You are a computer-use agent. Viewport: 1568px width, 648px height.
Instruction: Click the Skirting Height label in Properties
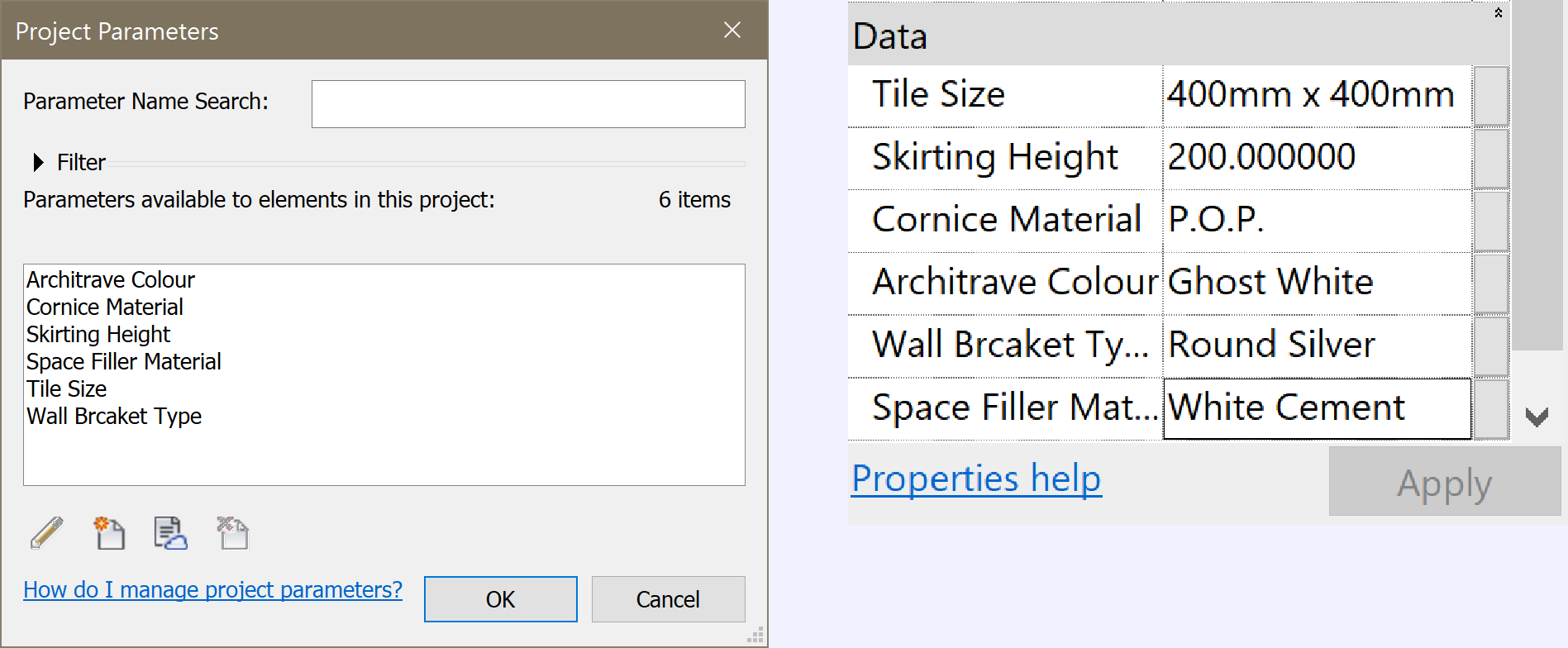click(995, 157)
